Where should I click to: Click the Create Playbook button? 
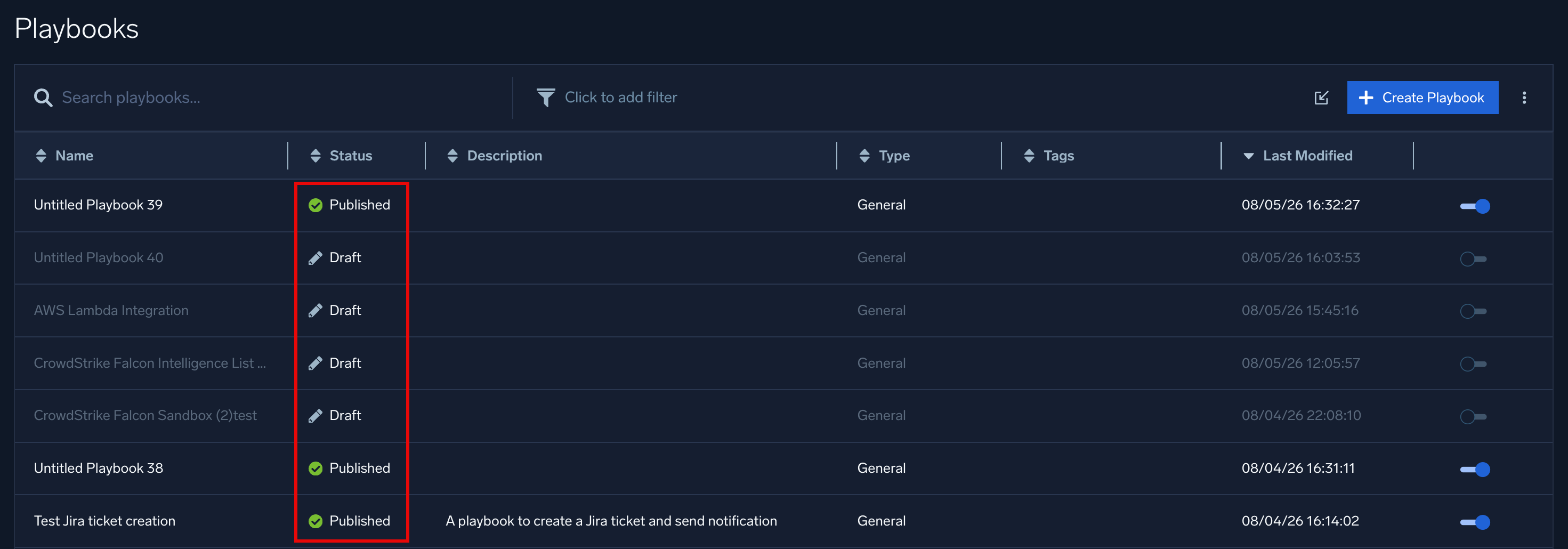(x=1422, y=98)
